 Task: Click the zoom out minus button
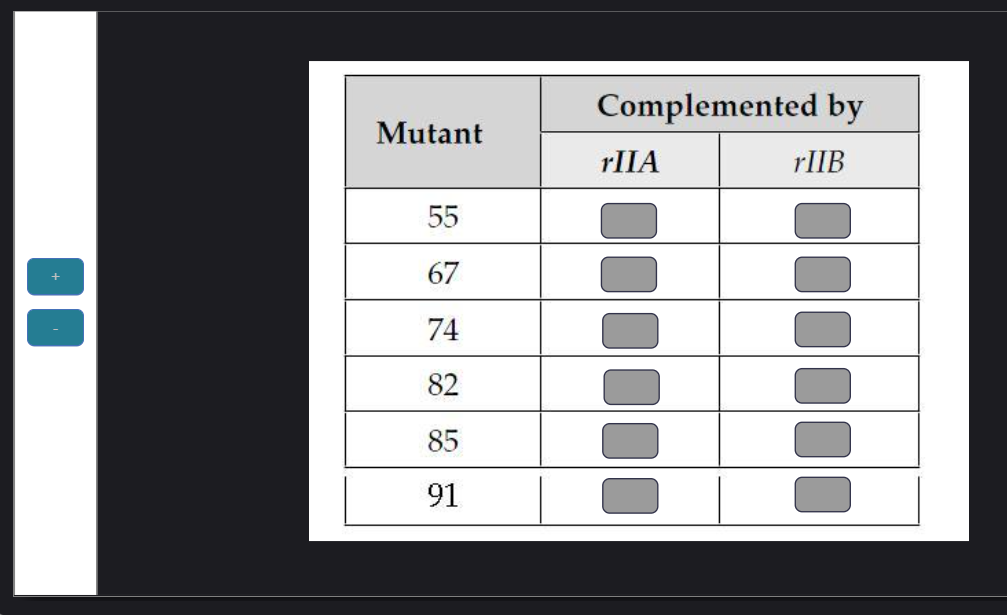54,327
